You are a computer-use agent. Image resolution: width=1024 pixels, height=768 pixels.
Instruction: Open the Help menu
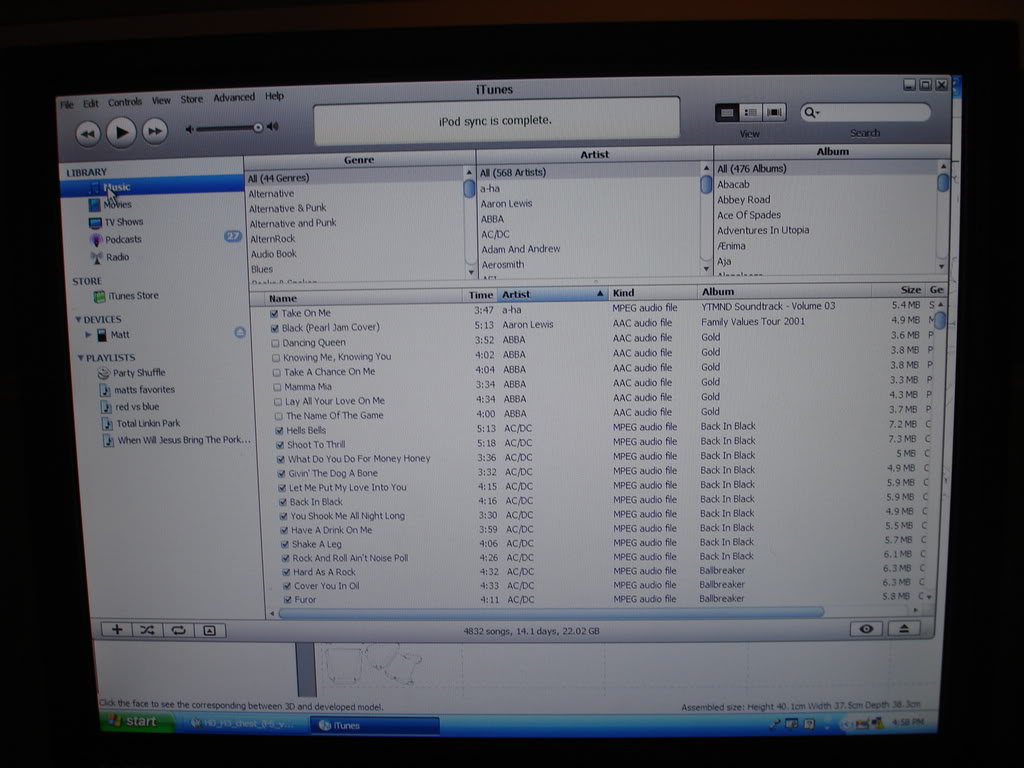pyautogui.click(x=274, y=96)
